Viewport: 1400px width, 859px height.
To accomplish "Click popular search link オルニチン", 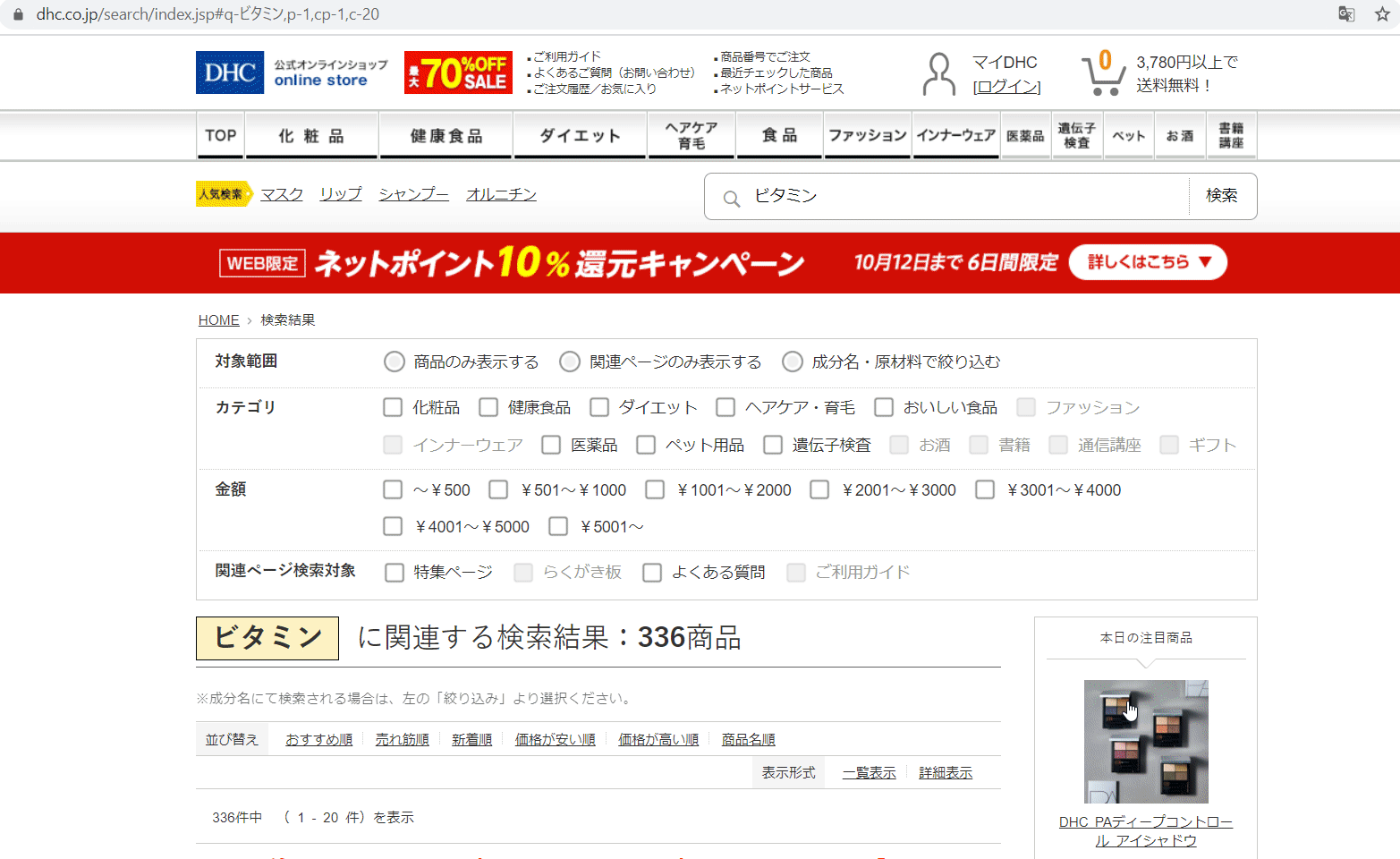I will 501,194.
